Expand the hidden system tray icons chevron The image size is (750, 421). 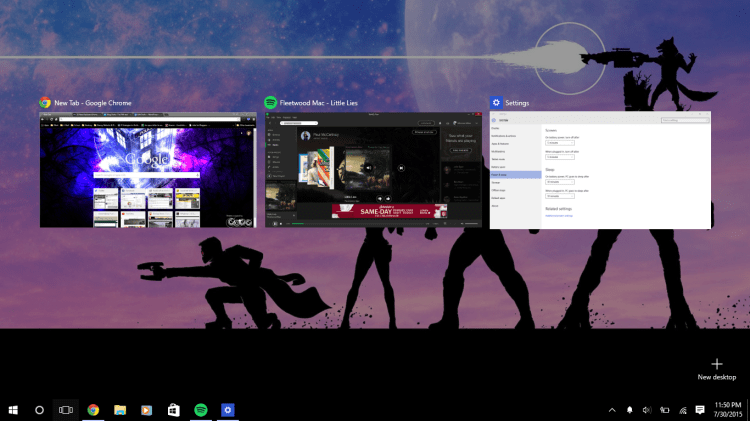point(612,410)
